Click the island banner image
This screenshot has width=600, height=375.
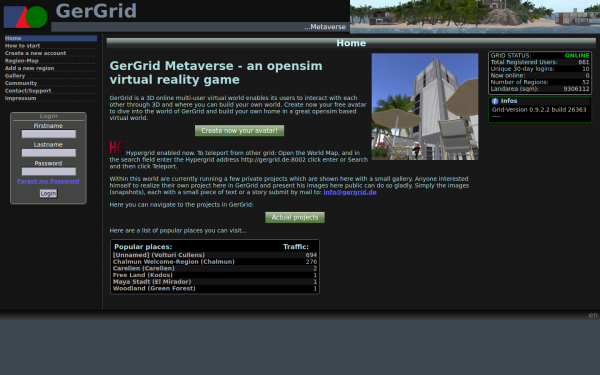tap(475, 17)
